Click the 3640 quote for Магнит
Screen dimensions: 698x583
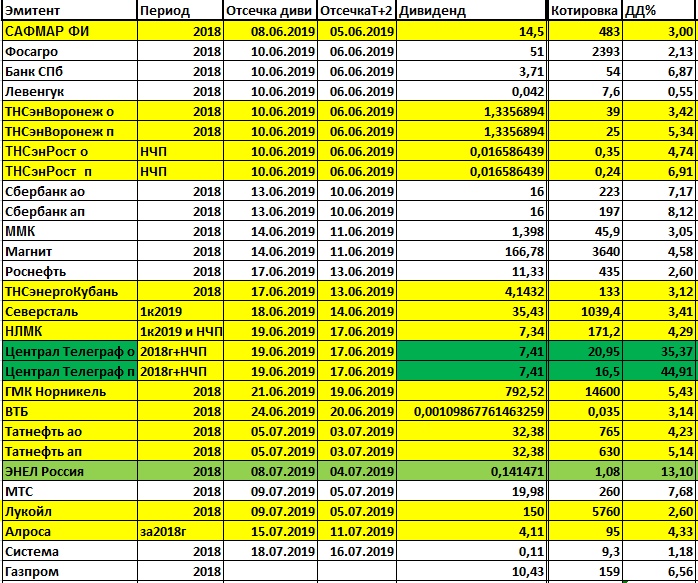pyautogui.click(x=585, y=251)
